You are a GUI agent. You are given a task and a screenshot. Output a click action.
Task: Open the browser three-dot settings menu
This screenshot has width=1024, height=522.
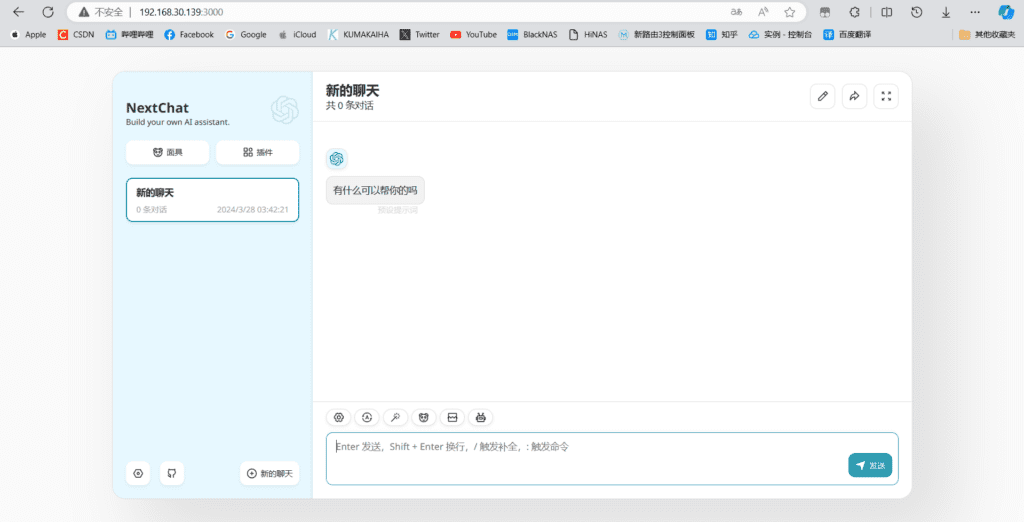tap(975, 12)
